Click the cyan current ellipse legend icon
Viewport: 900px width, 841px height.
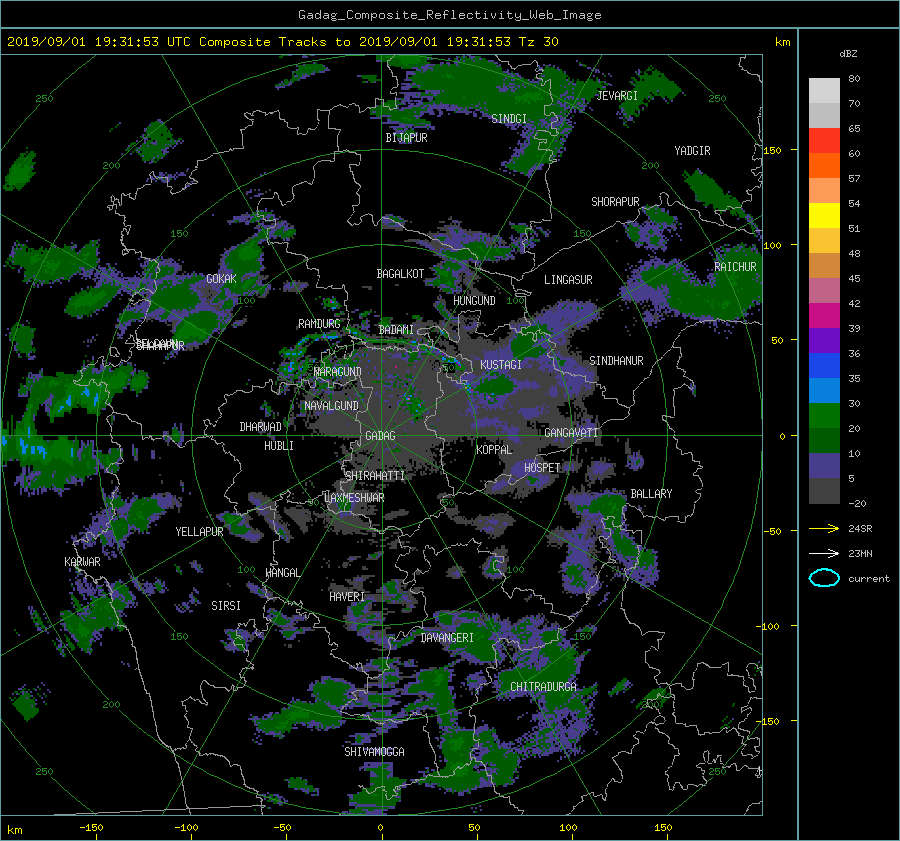pos(824,578)
